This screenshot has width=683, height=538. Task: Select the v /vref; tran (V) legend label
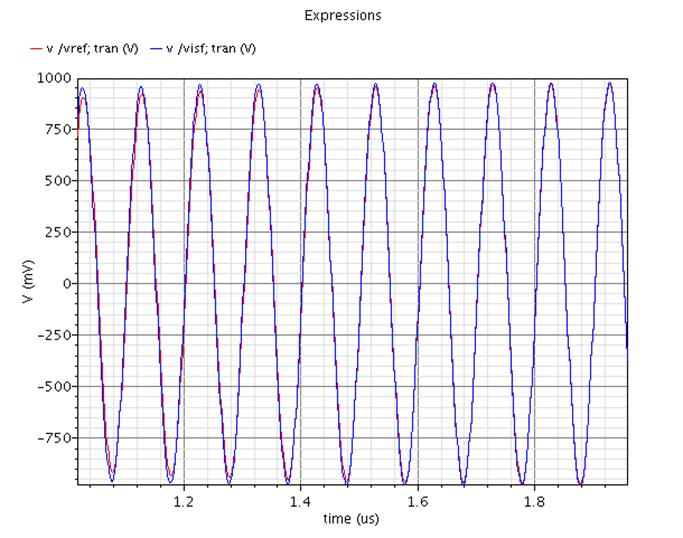pos(92,48)
